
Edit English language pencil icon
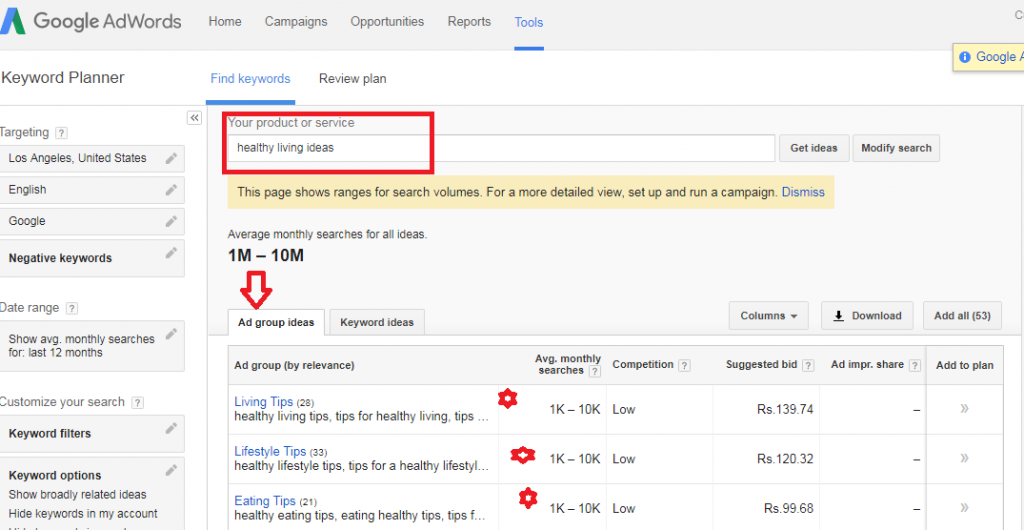[x=171, y=190]
